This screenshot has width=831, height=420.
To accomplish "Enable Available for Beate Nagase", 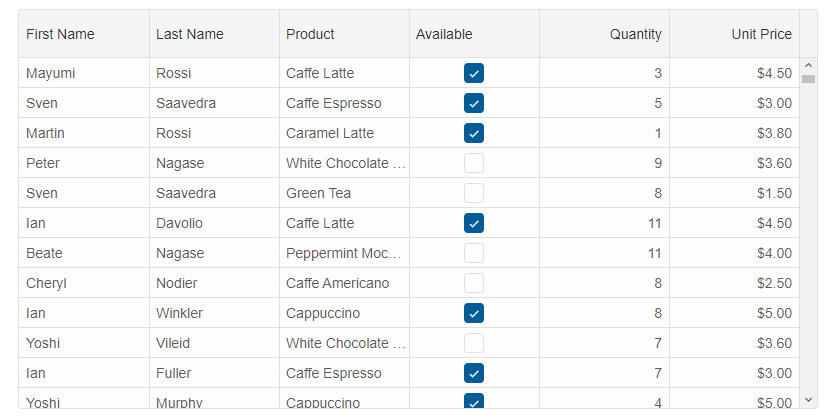I will [x=474, y=253].
